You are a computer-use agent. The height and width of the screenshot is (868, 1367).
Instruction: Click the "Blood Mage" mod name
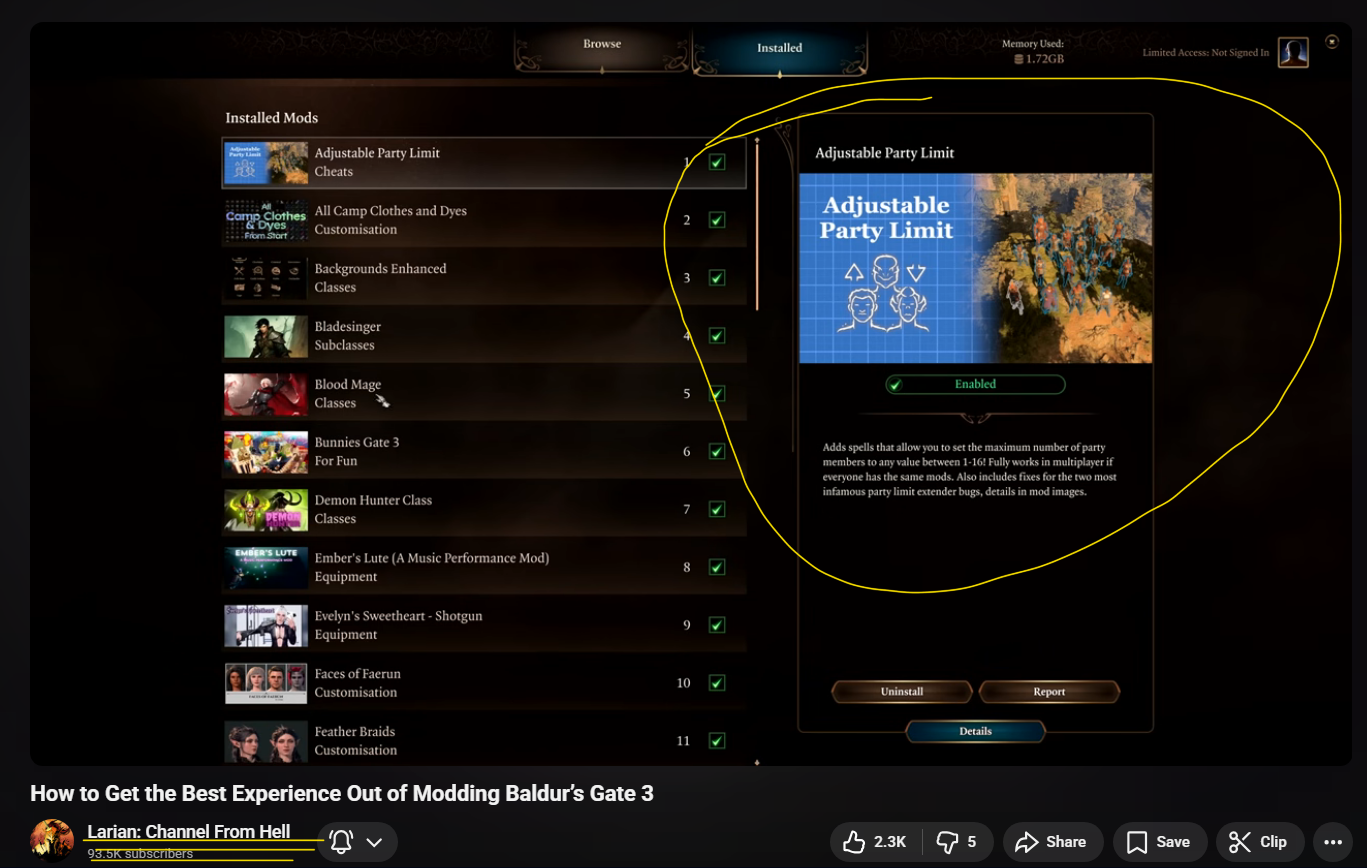point(348,385)
